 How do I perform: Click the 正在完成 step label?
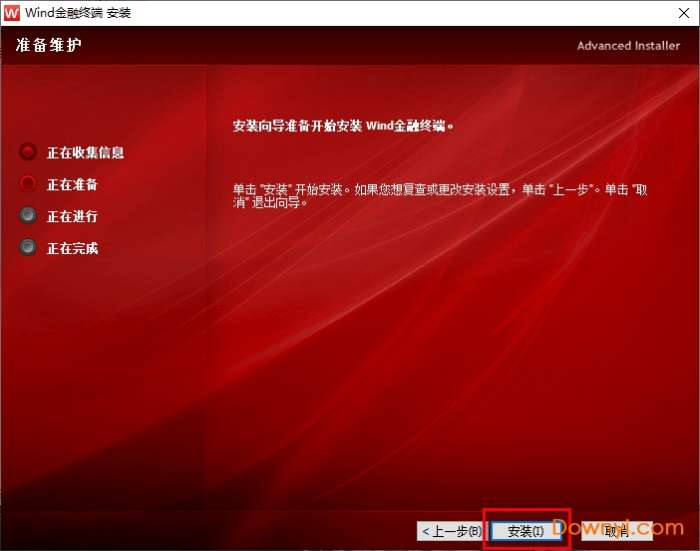(x=72, y=248)
